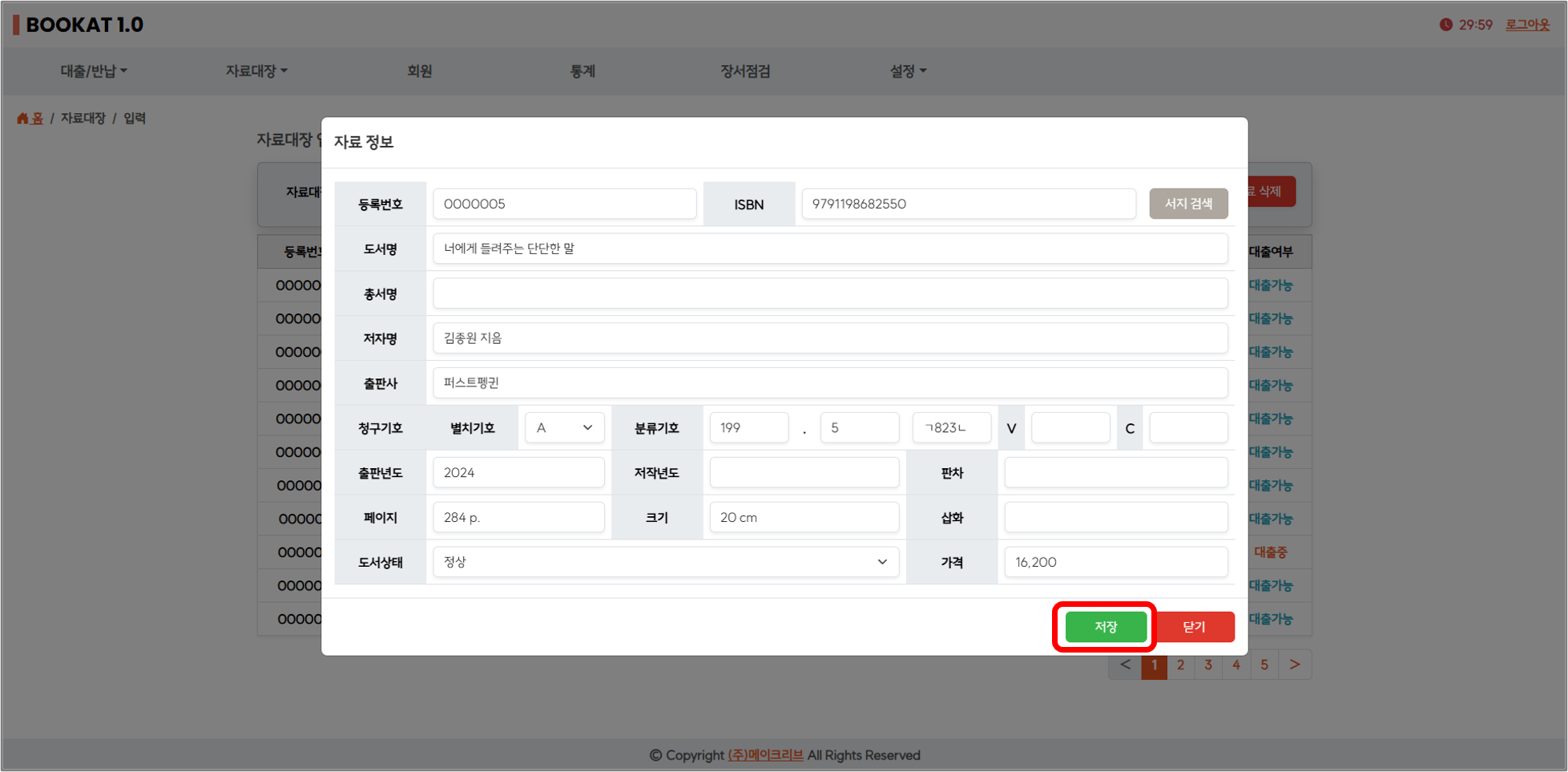Image resolution: width=1568 pixels, height=772 pixels.
Task: Expand the 도서상태 dropdown showing 정상
Action: [665, 562]
